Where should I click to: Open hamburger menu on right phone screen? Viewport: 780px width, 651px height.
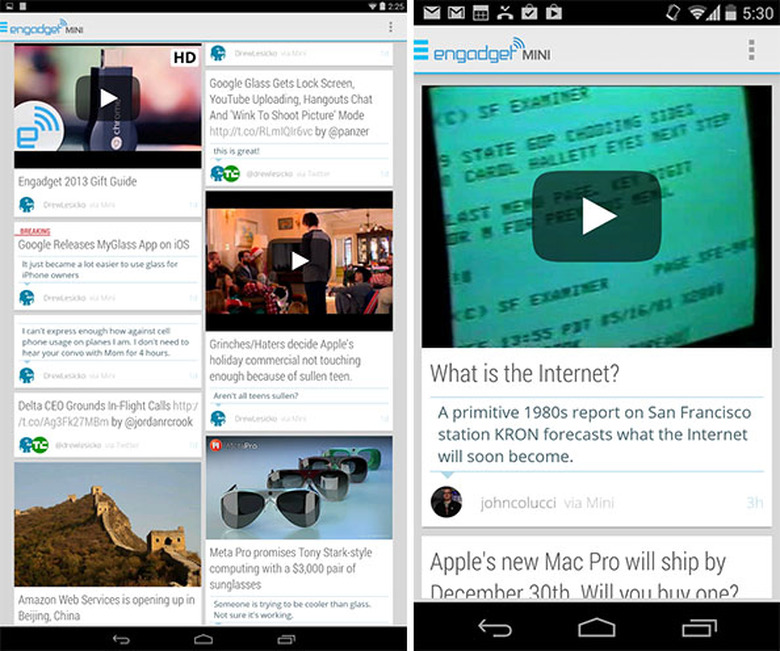pos(421,50)
